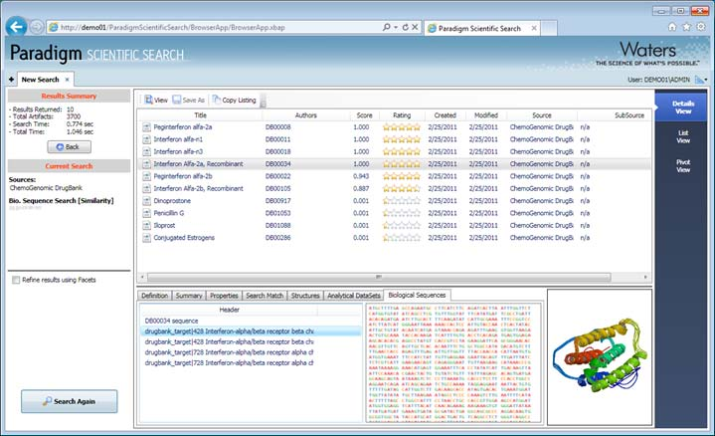Click the search magnifier in address bar
The image size is (715, 436).
(386, 27)
